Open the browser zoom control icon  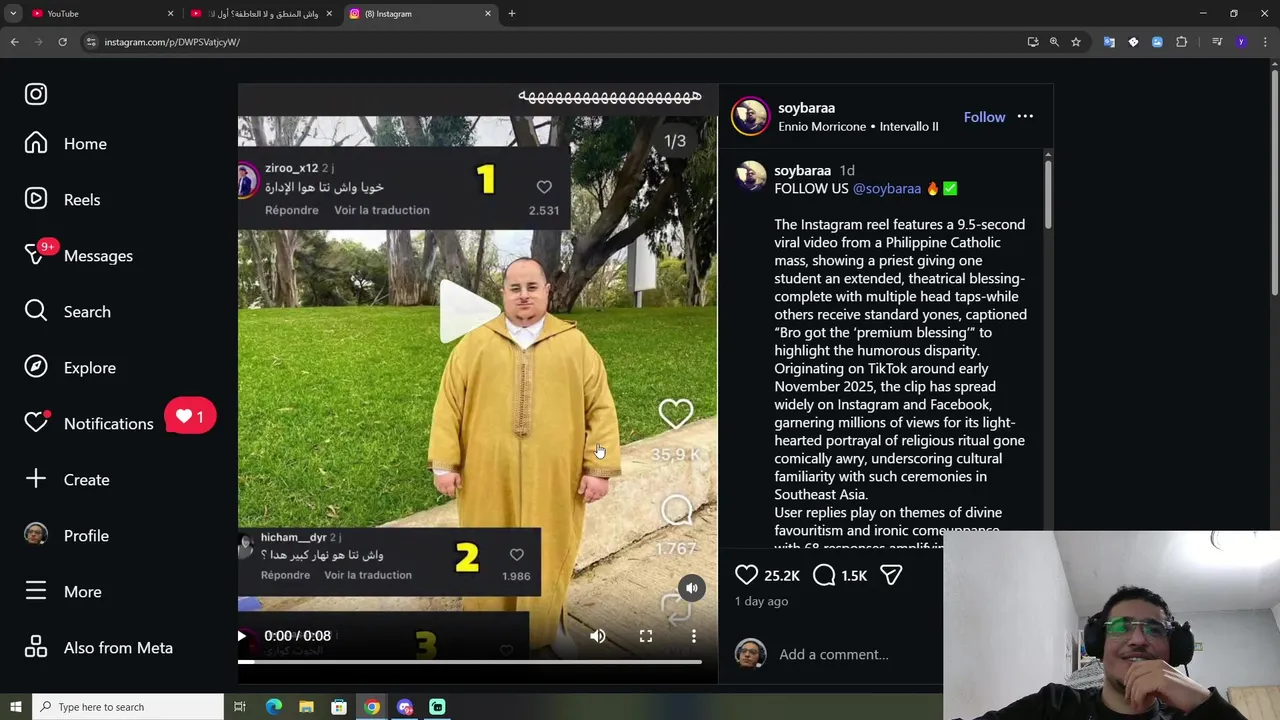coord(1054,42)
